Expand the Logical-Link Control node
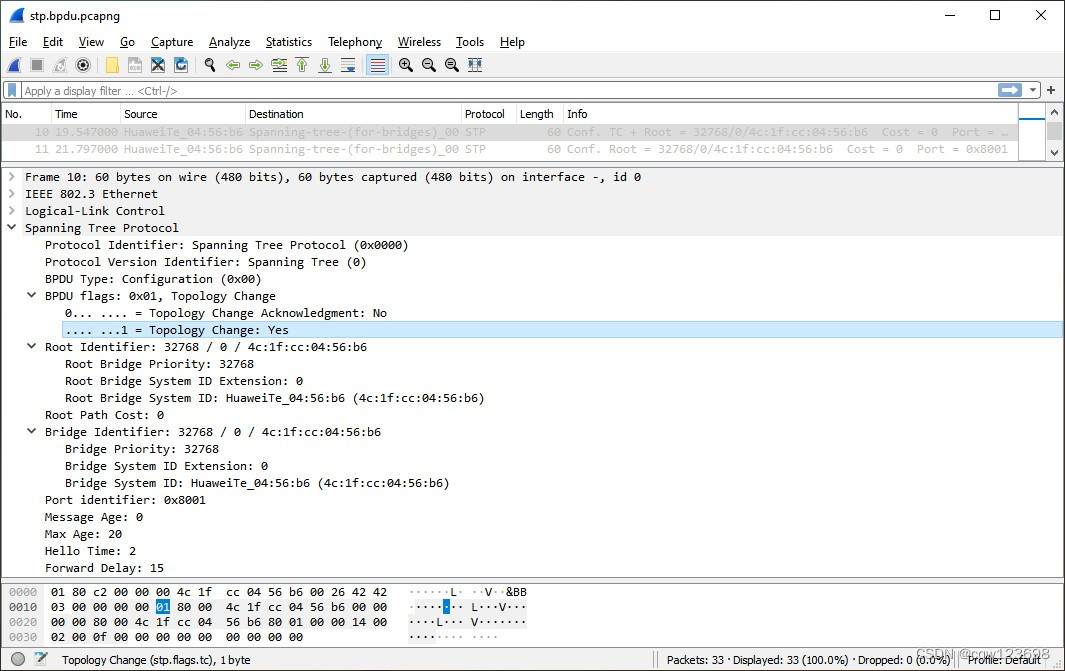1065x671 pixels. tap(12, 211)
